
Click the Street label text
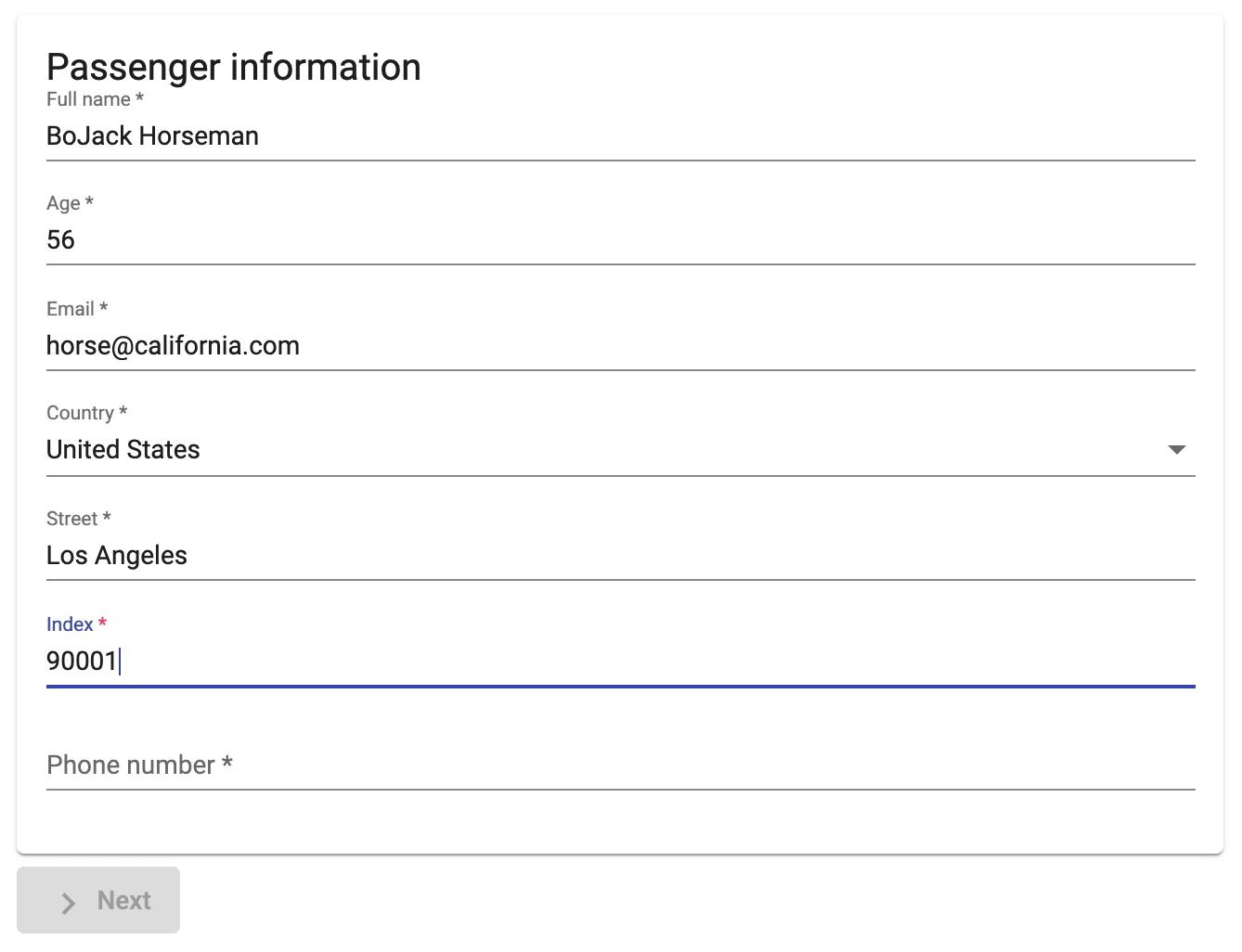72,519
